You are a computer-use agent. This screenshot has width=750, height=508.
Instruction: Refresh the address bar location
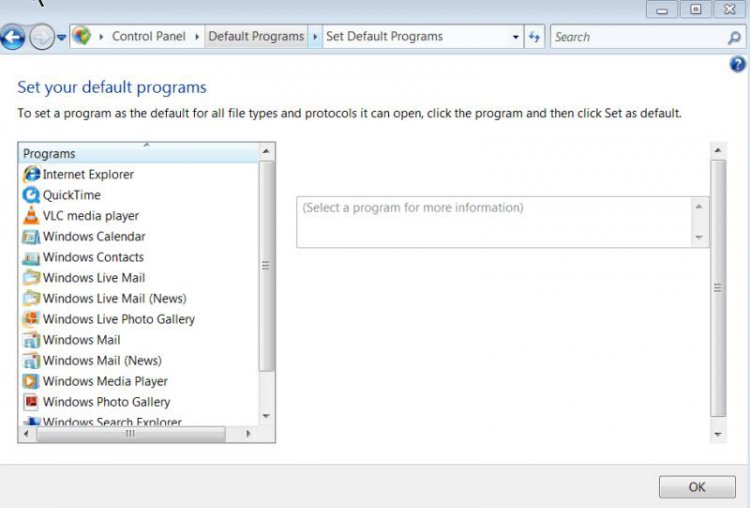click(534, 36)
